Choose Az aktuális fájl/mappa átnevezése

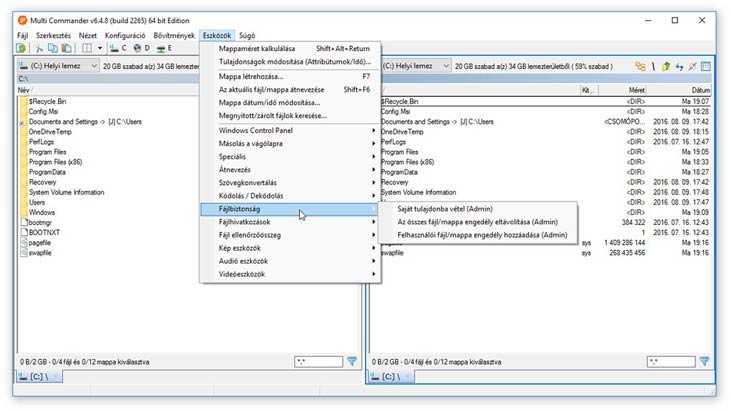[x=291, y=89]
